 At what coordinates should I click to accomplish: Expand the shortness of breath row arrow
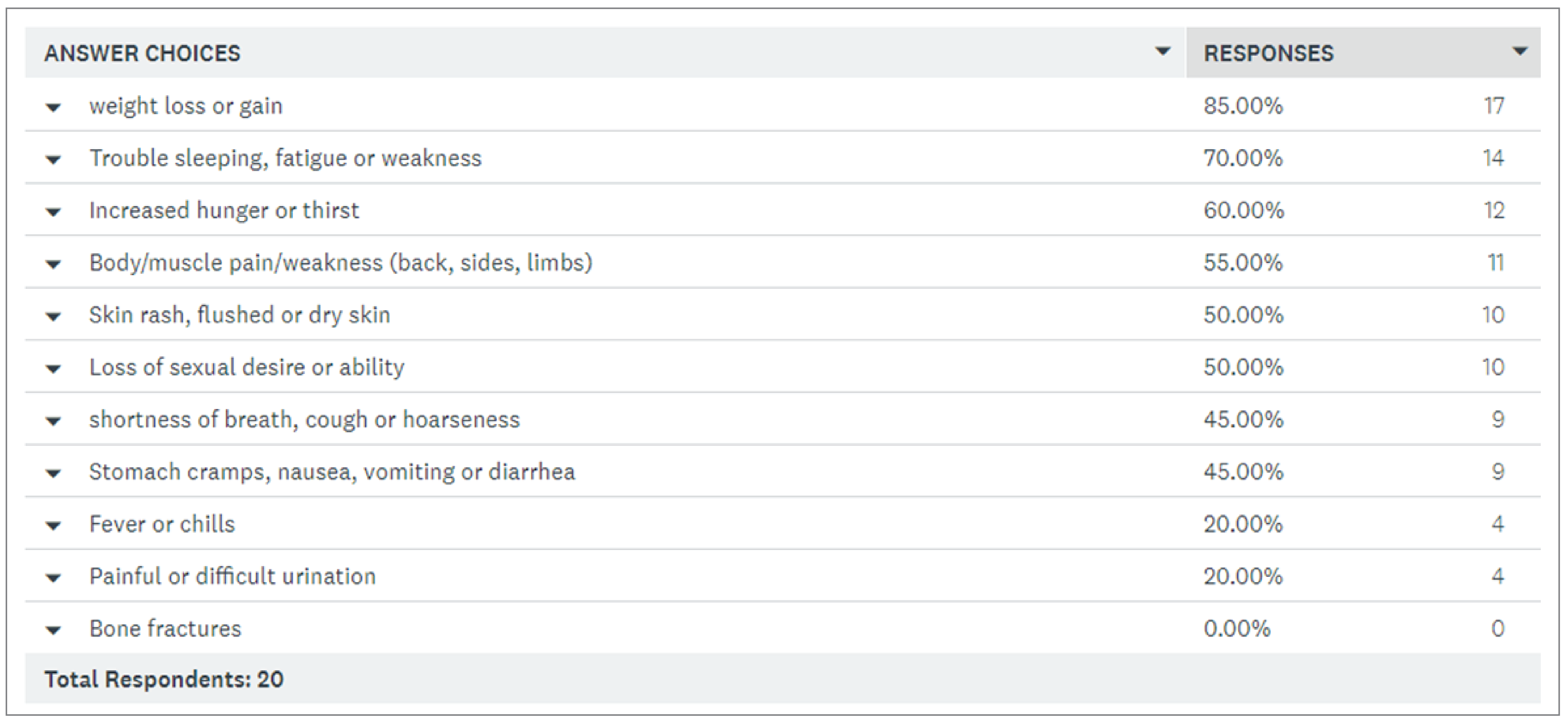point(54,422)
